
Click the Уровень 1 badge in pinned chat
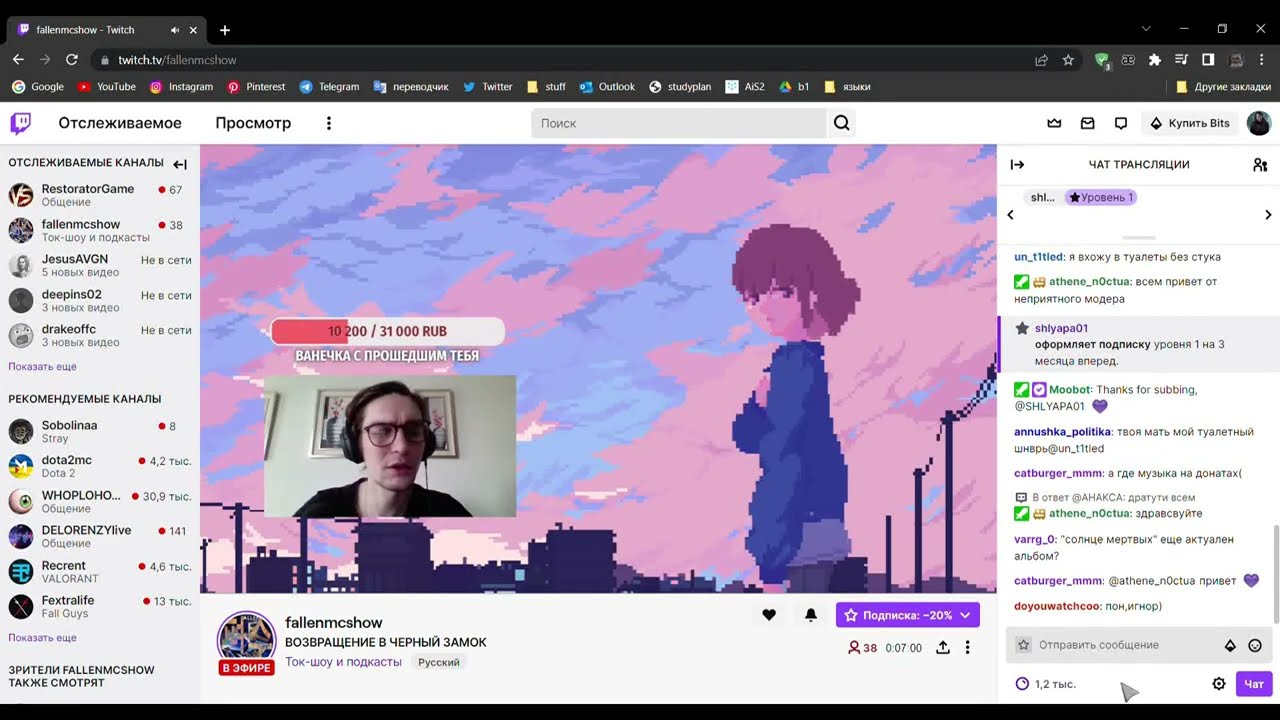coord(1101,197)
